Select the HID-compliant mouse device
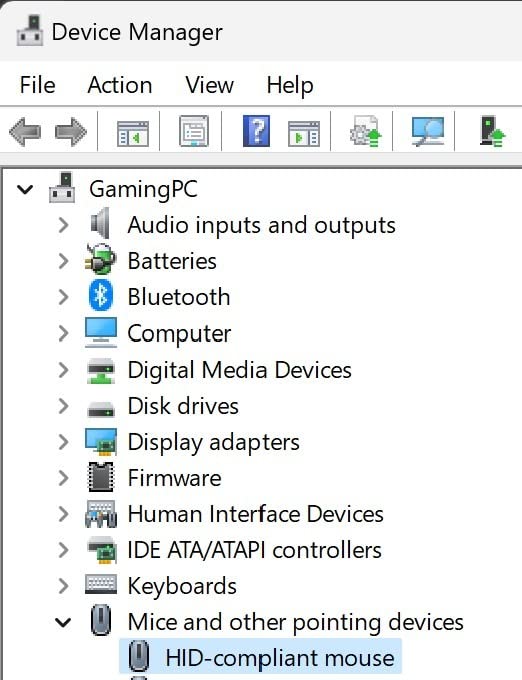 click(261, 657)
